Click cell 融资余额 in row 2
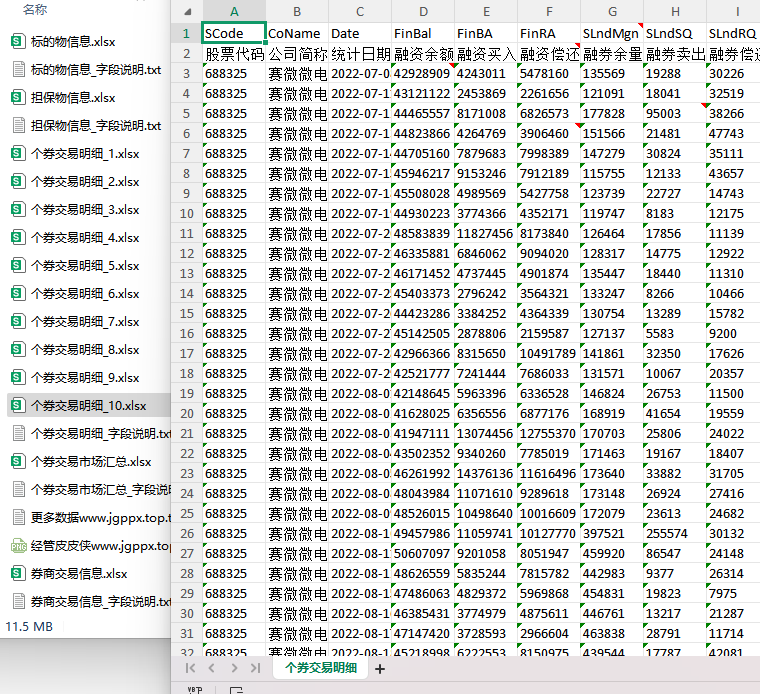 (423, 54)
